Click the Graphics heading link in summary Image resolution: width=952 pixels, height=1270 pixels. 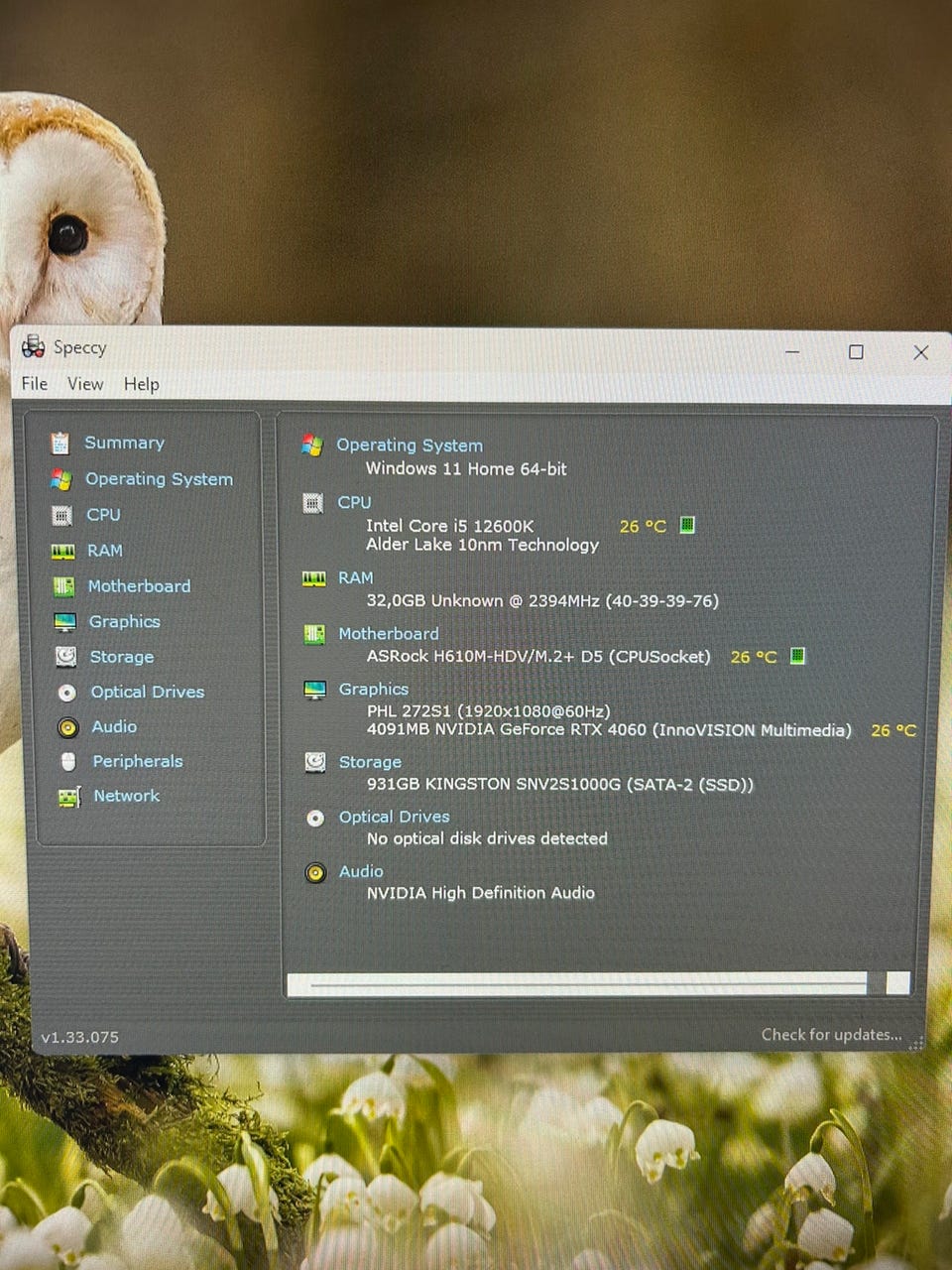click(374, 690)
